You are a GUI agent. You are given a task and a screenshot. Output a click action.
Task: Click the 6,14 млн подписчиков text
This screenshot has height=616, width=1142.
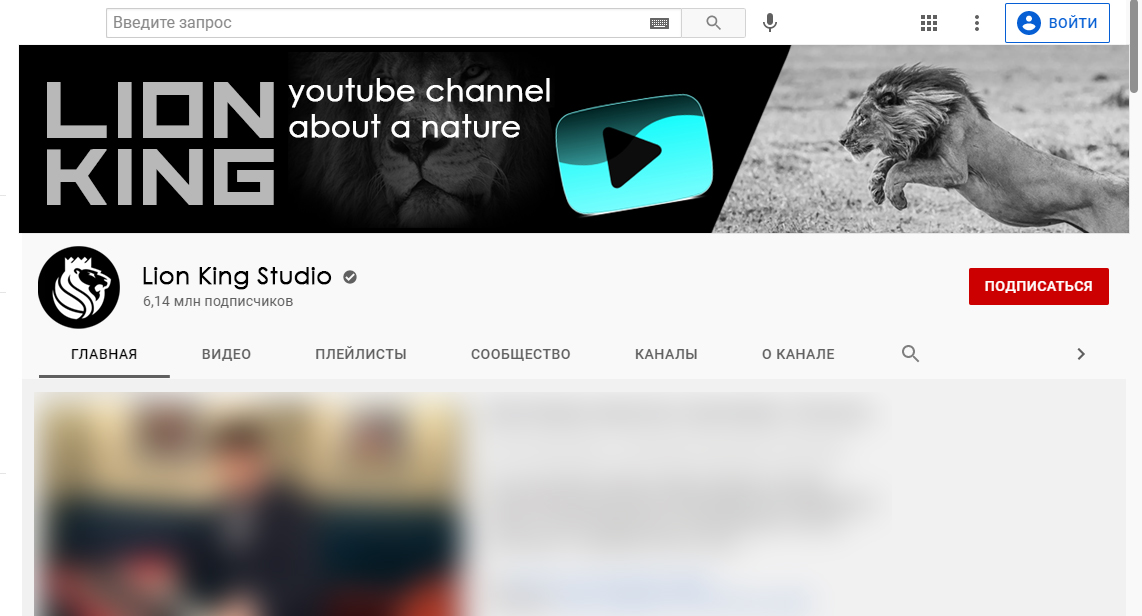[218, 301]
